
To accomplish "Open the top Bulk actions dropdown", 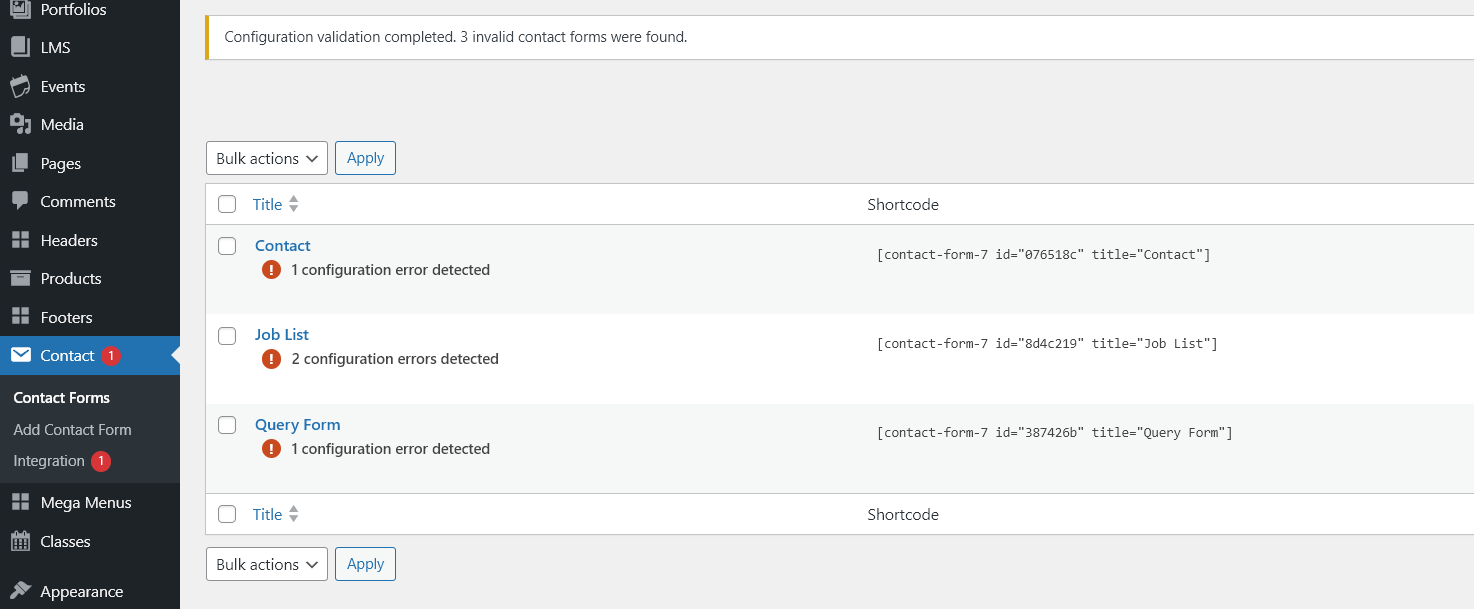I will (x=266, y=158).
